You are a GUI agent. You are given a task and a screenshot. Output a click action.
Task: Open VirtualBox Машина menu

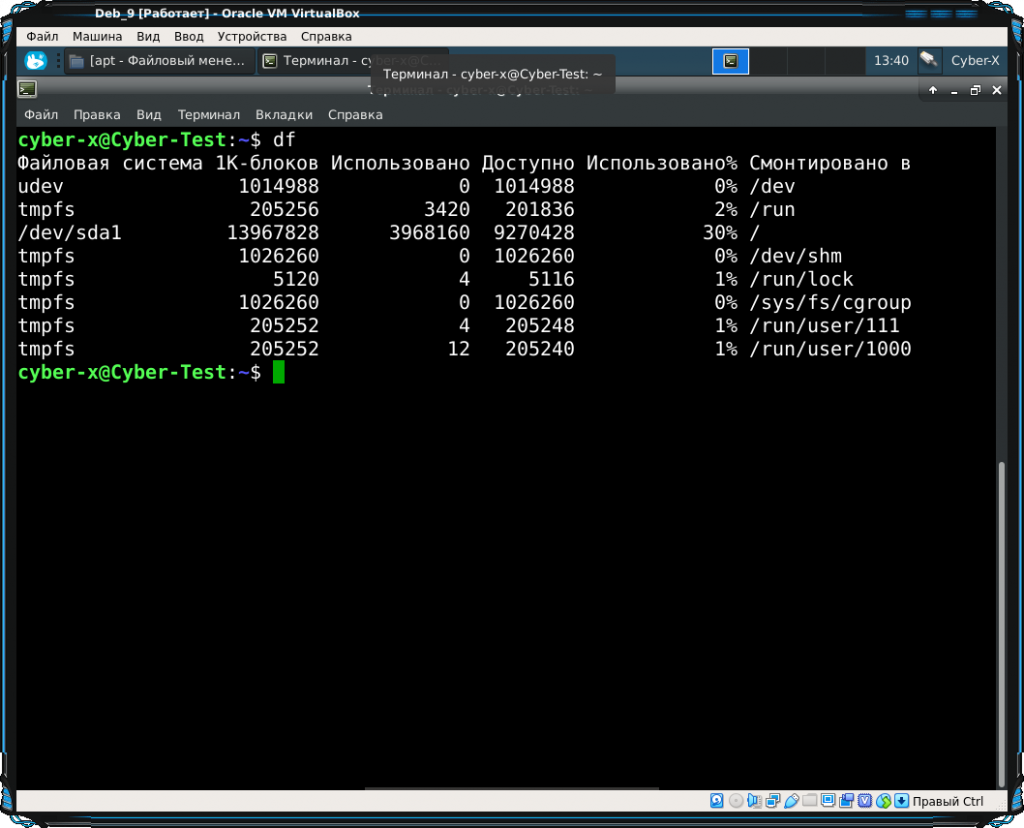pos(97,36)
